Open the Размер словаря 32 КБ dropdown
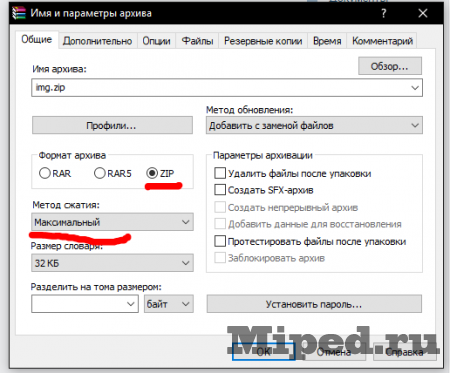Viewport: 450px width, 373px height. pos(112,263)
